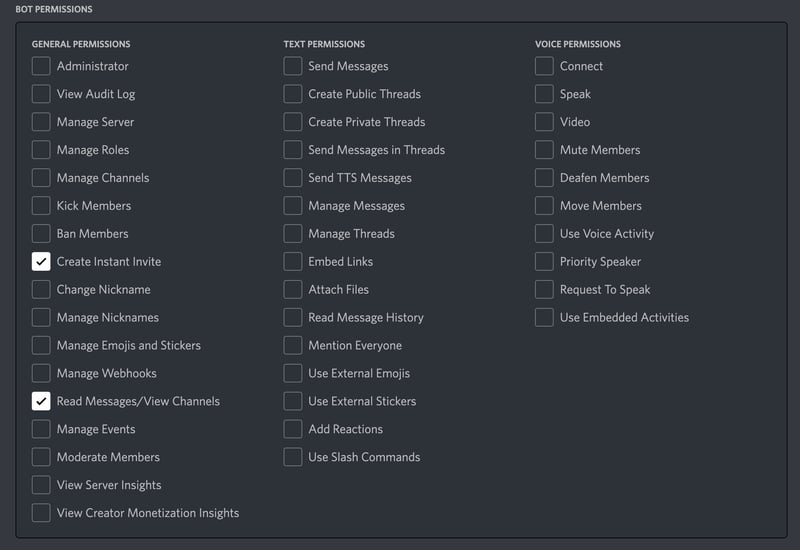Image resolution: width=800 pixels, height=550 pixels.
Task: Enable Kick Members permission
Action: click(41, 206)
